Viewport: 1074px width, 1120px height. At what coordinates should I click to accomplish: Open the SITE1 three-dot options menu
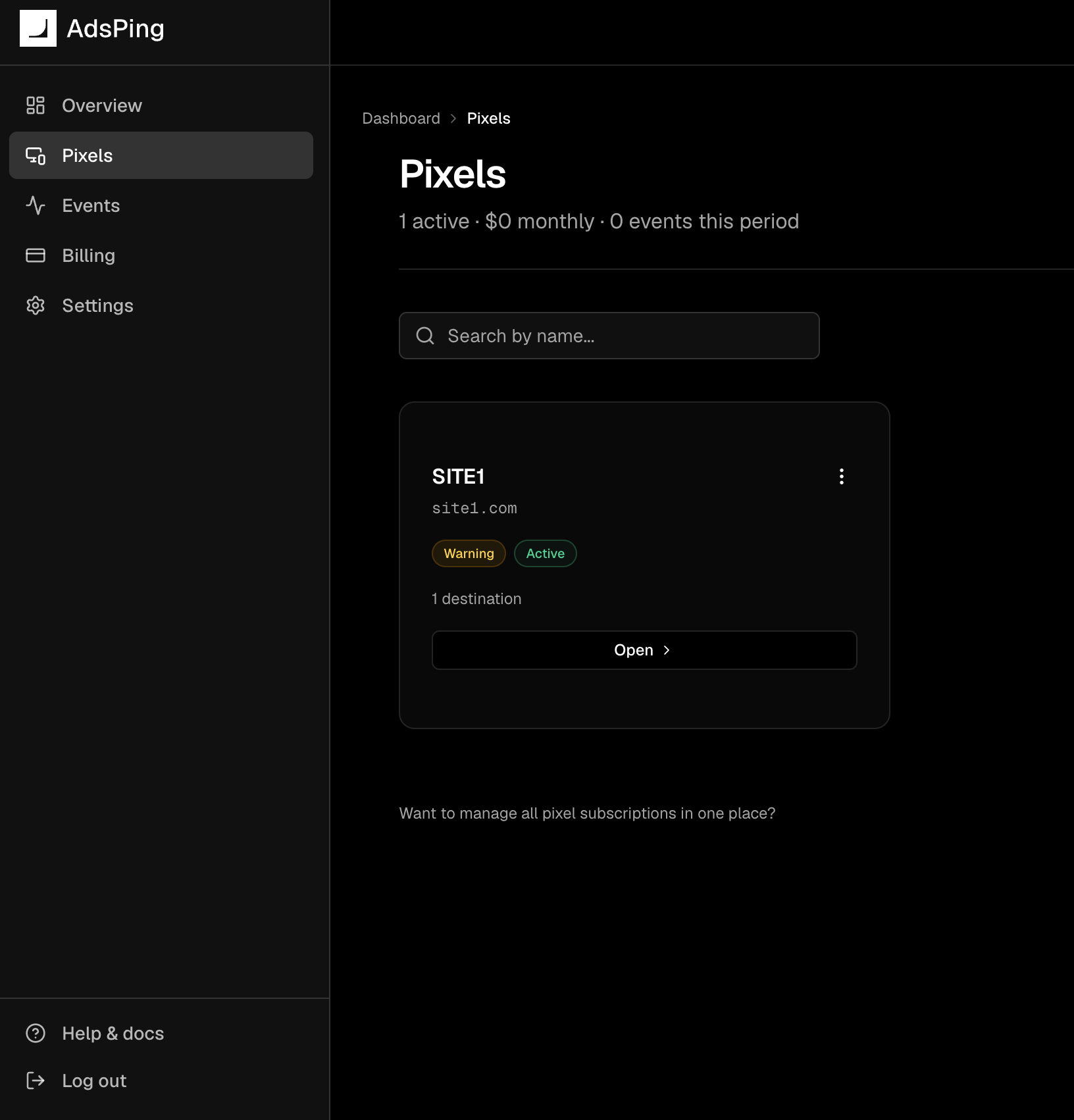tap(841, 476)
